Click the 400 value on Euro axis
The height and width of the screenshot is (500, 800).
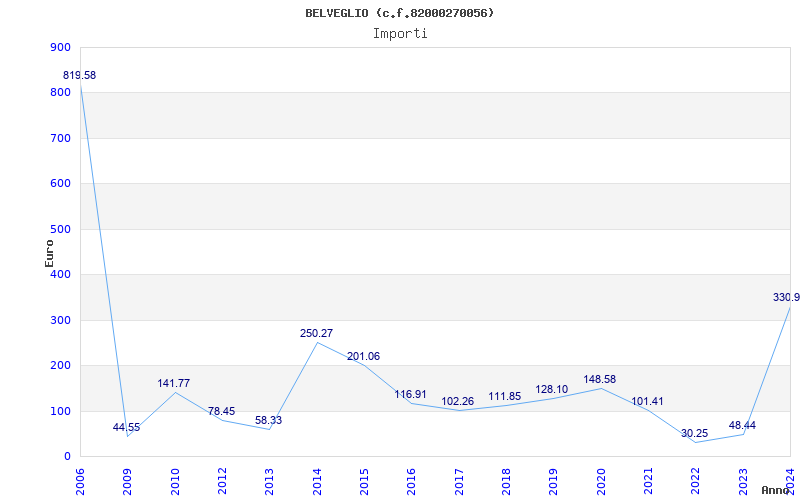tap(60, 274)
